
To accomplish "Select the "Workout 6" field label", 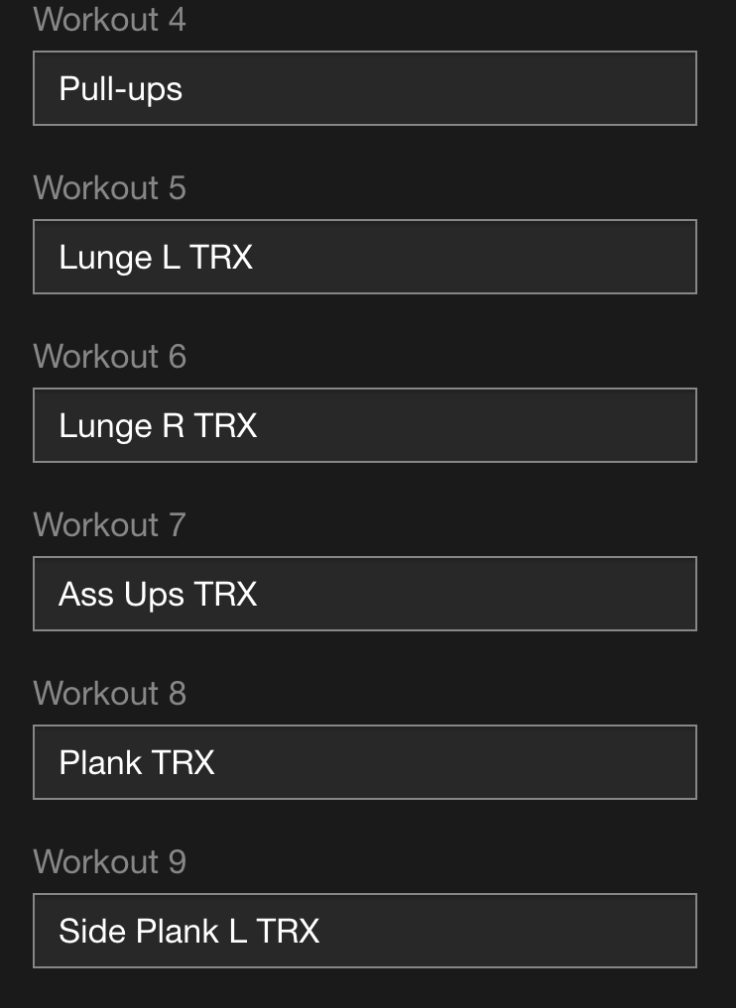I will click(x=109, y=356).
